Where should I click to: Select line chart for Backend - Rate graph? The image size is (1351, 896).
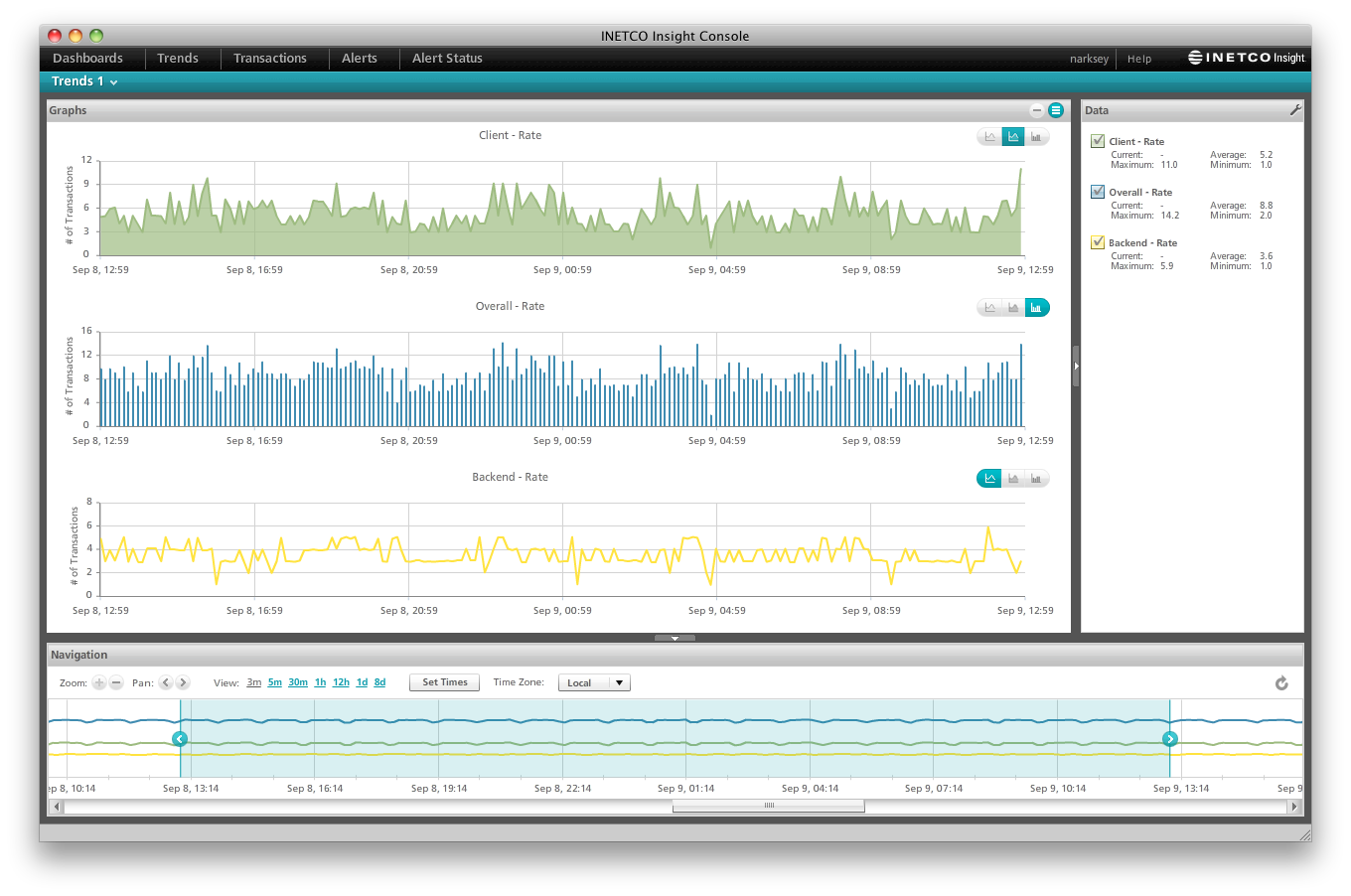(989, 479)
